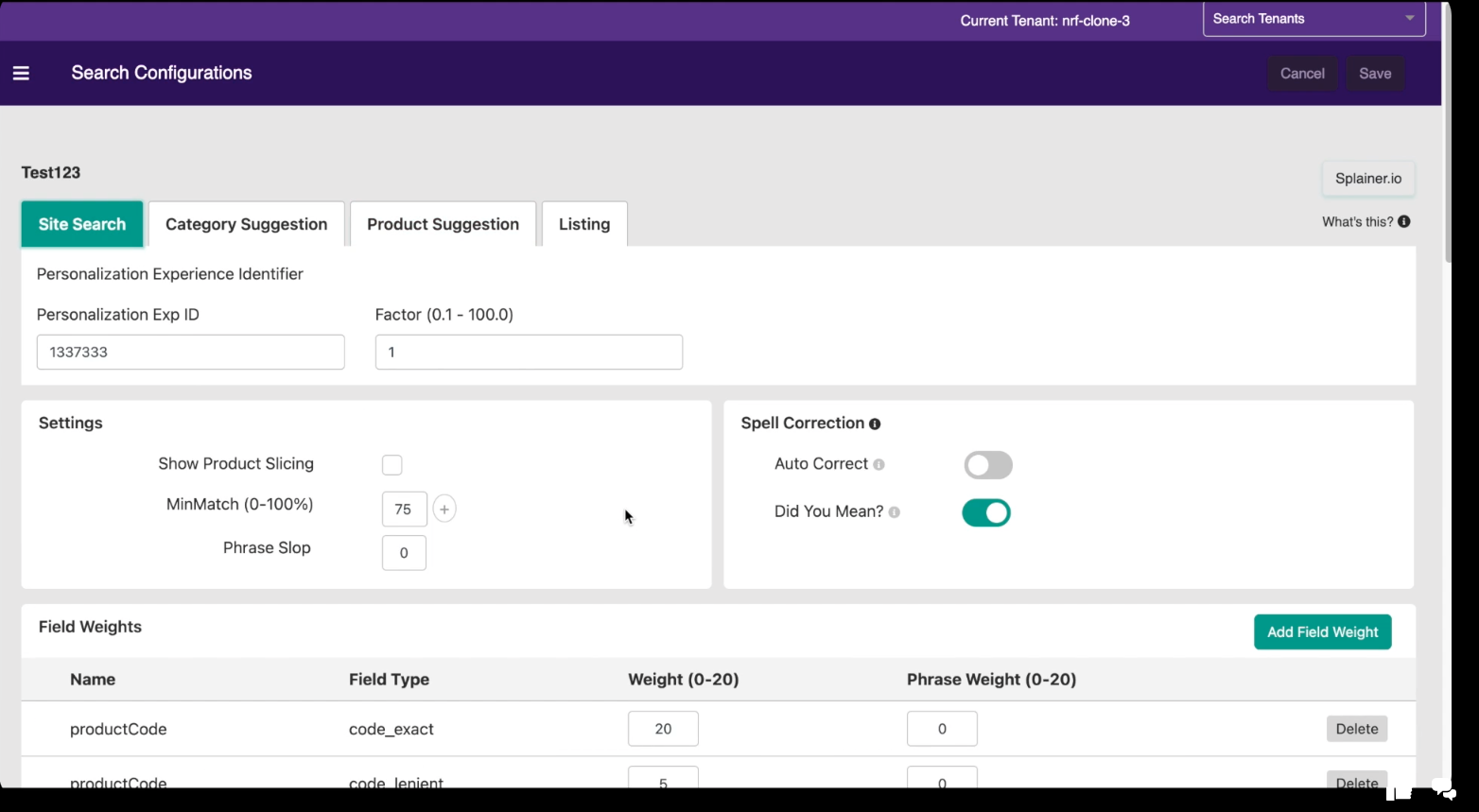The image size is (1479, 812).
Task: Open the hamburger navigation menu
Action: click(21, 73)
